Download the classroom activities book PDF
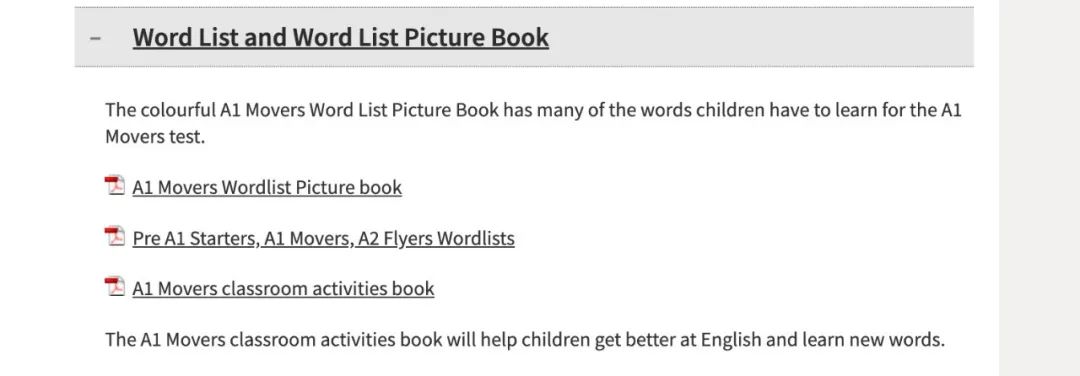Image resolution: width=1080 pixels, height=376 pixels. pyautogui.click(x=283, y=288)
